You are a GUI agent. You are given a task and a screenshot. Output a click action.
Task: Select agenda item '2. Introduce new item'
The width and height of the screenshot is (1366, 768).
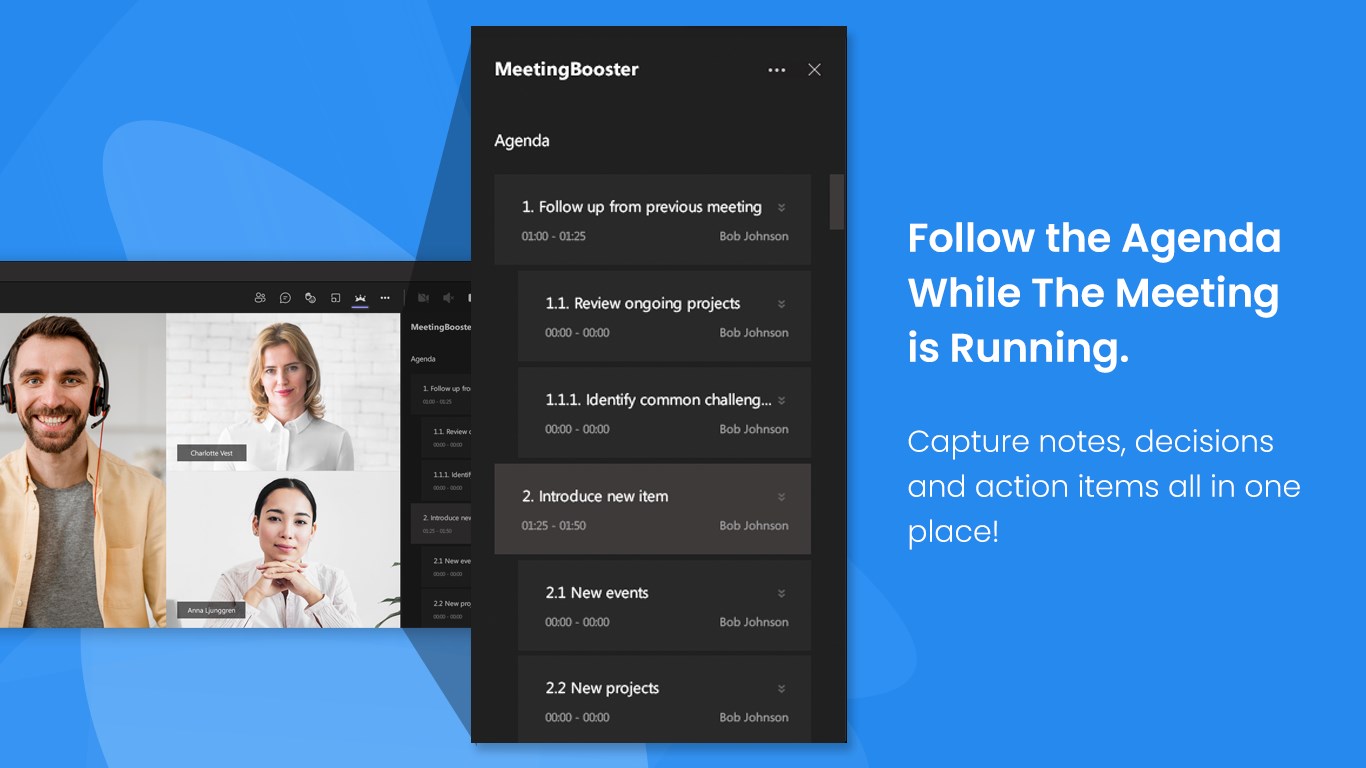click(x=652, y=509)
